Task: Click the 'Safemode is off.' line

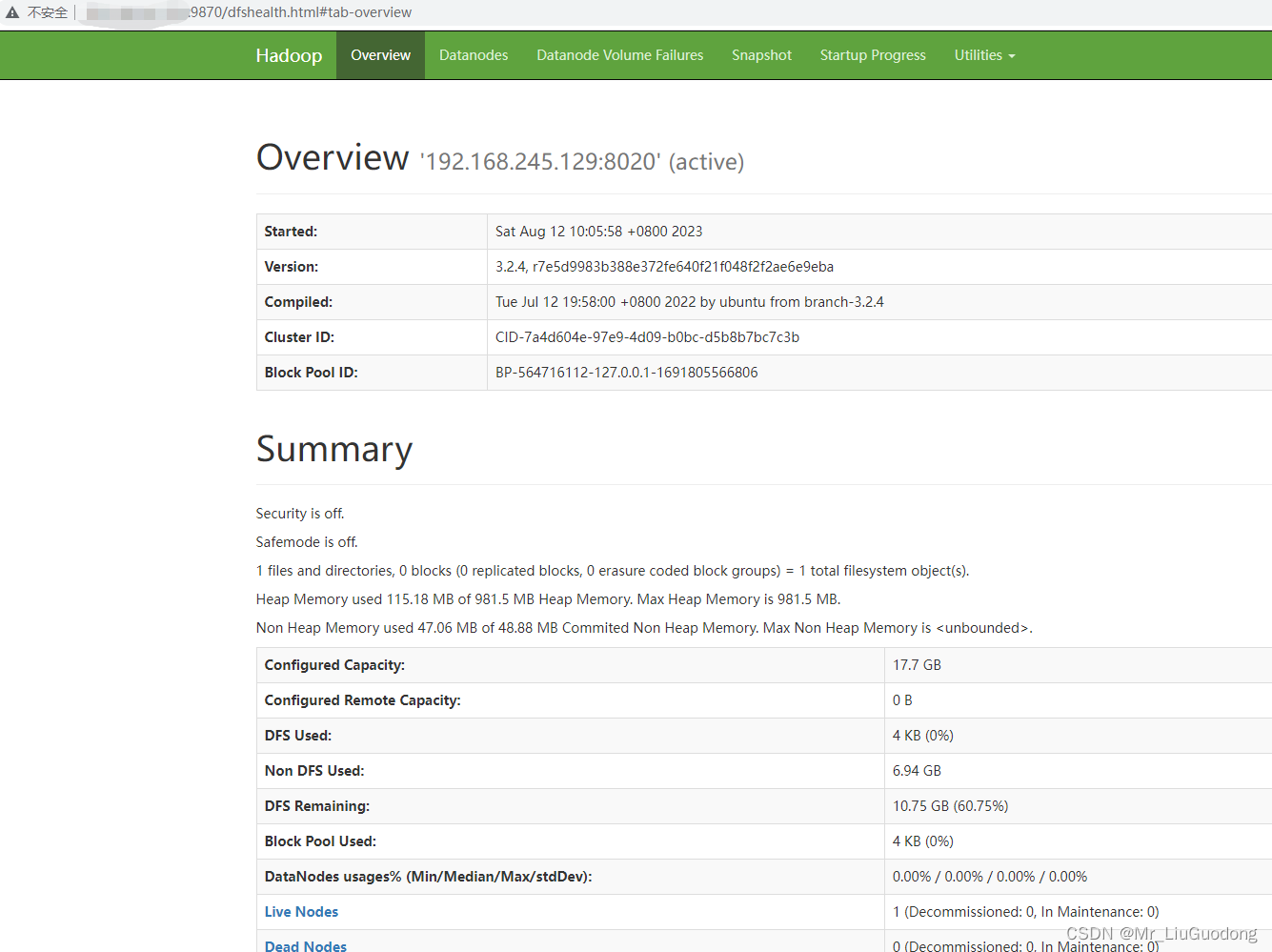Action: [307, 542]
